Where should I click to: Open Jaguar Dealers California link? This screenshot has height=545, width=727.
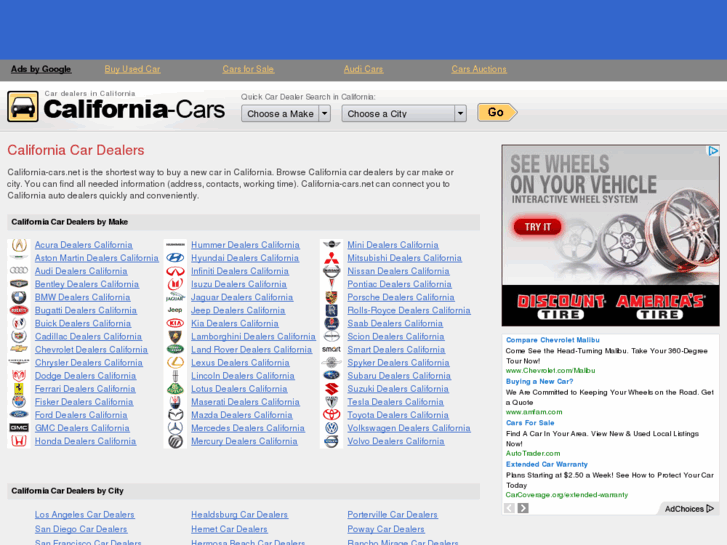coord(242,297)
